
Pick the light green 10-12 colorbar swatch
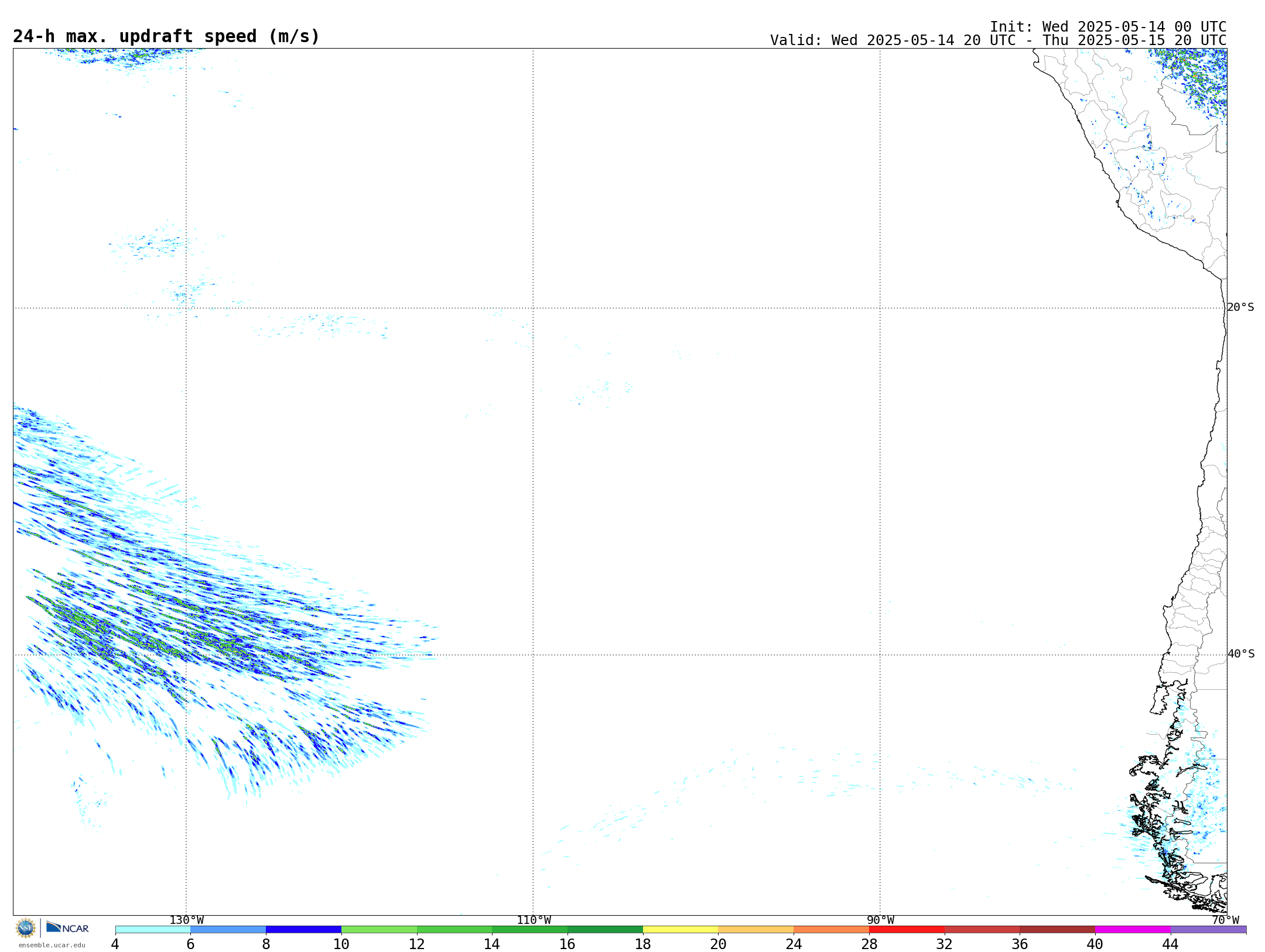point(379,930)
